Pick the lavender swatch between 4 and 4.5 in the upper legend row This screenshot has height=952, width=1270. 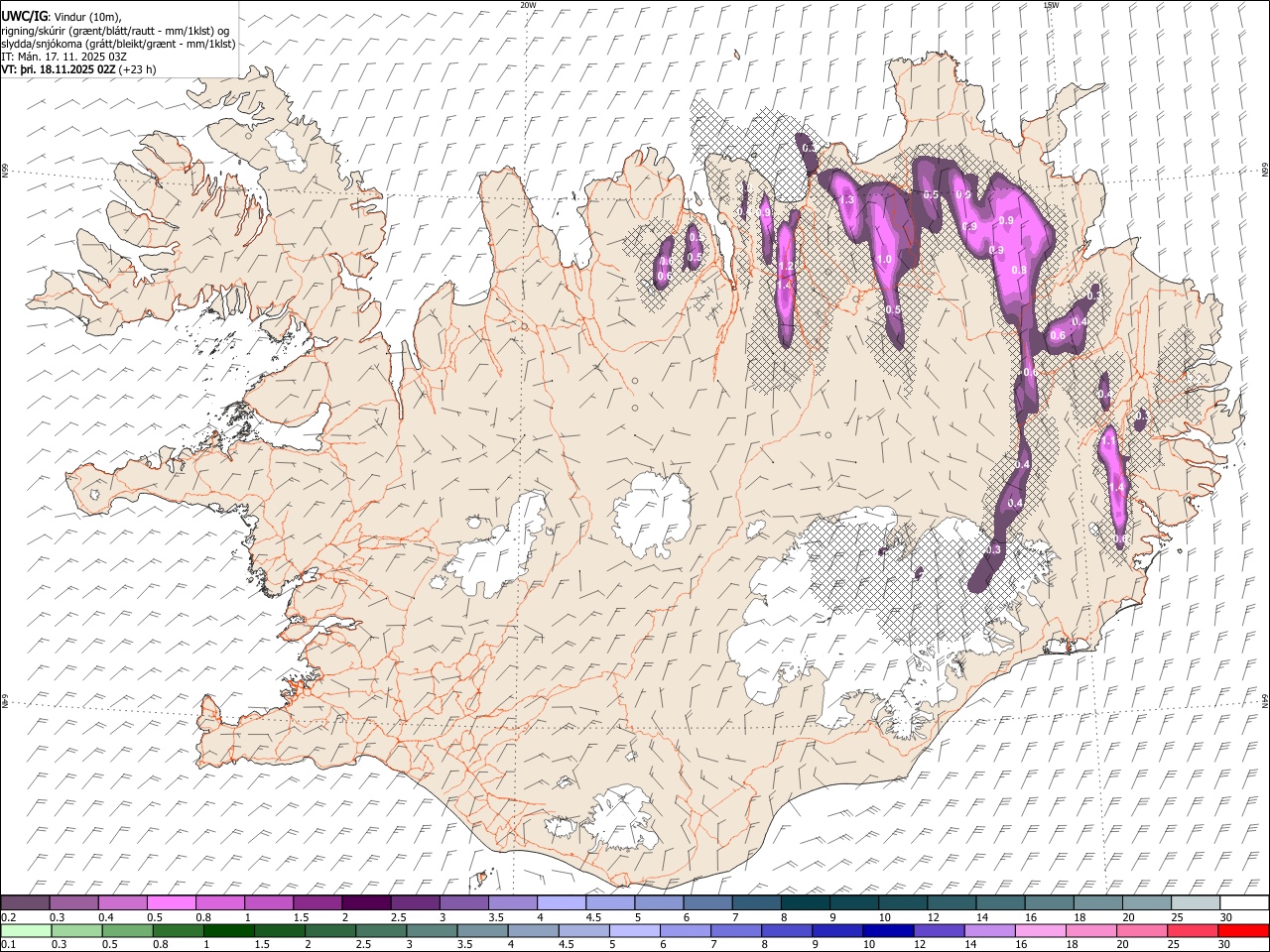tap(562, 903)
